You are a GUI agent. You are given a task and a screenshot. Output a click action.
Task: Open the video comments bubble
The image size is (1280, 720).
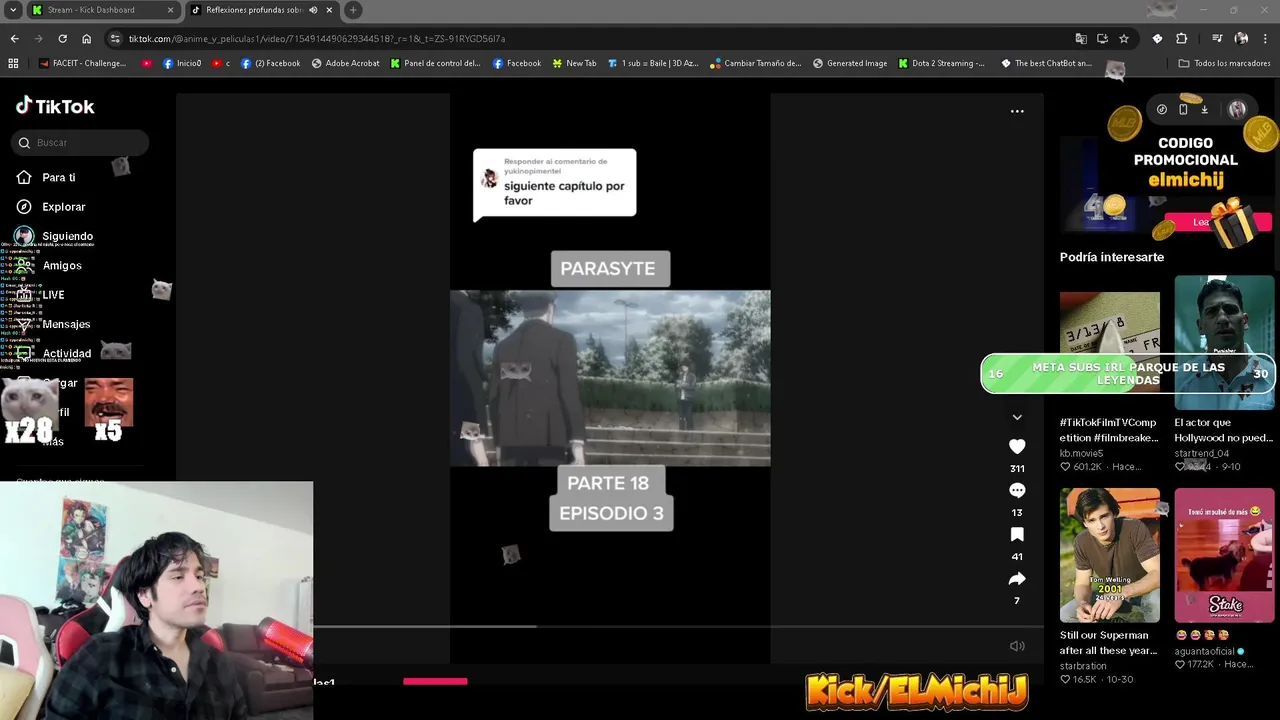[1017, 490]
